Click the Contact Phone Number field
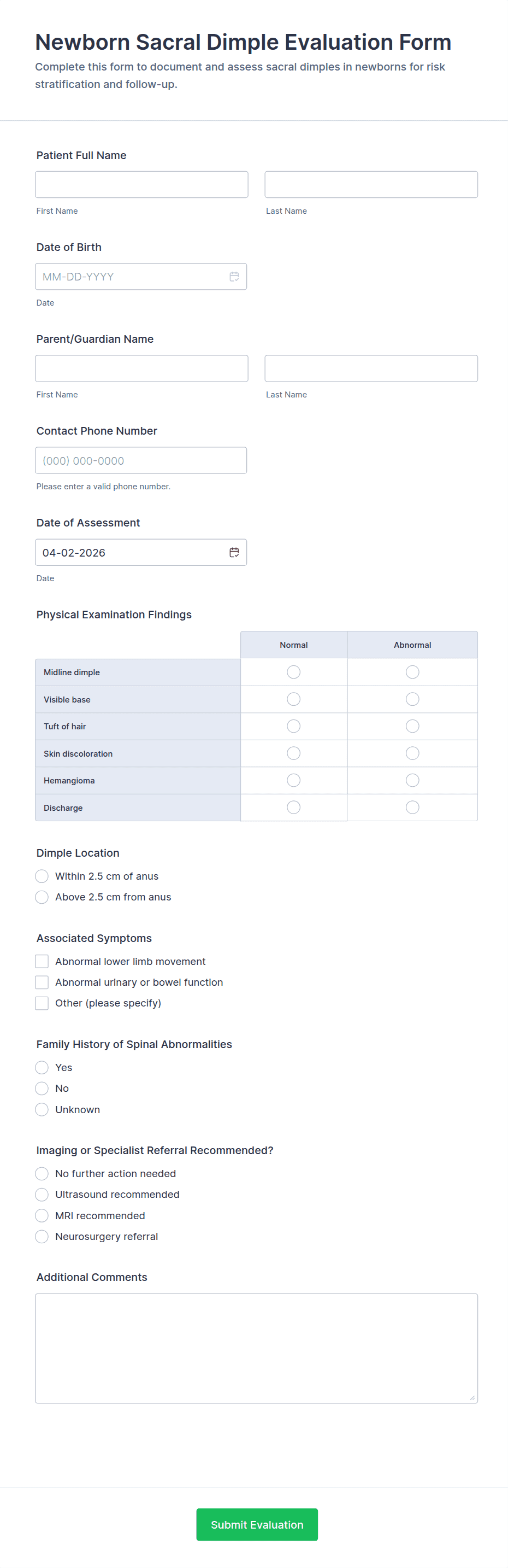The width and height of the screenshot is (508, 1568). coord(141,461)
